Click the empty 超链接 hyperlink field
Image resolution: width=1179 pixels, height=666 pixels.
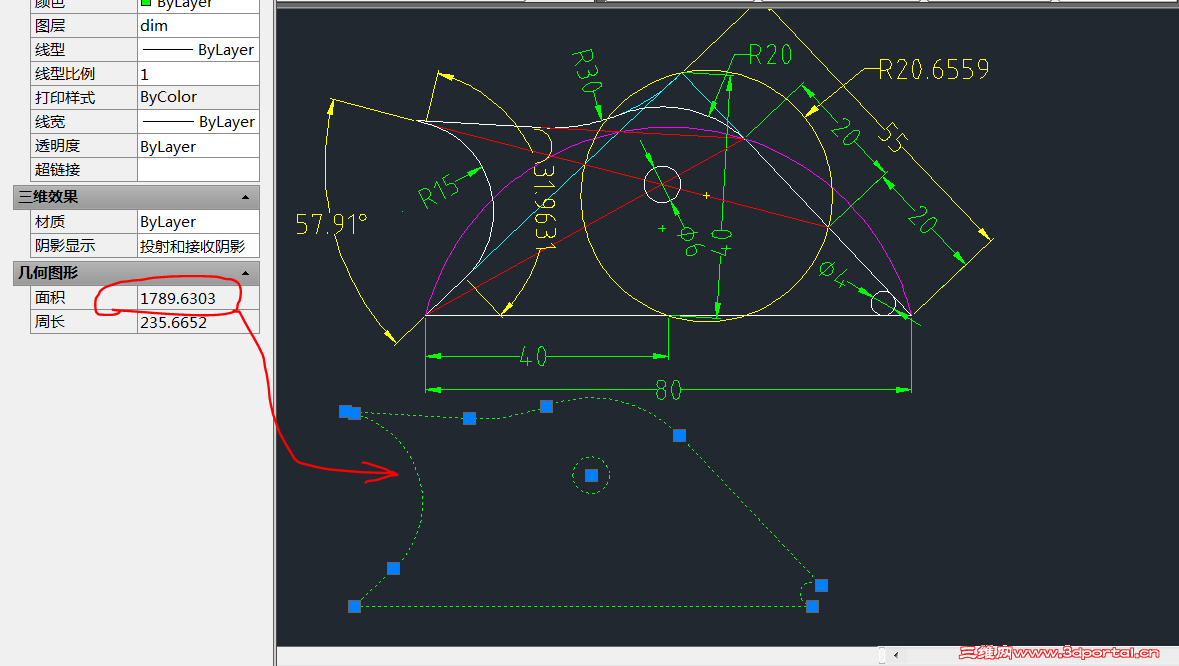(198, 169)
